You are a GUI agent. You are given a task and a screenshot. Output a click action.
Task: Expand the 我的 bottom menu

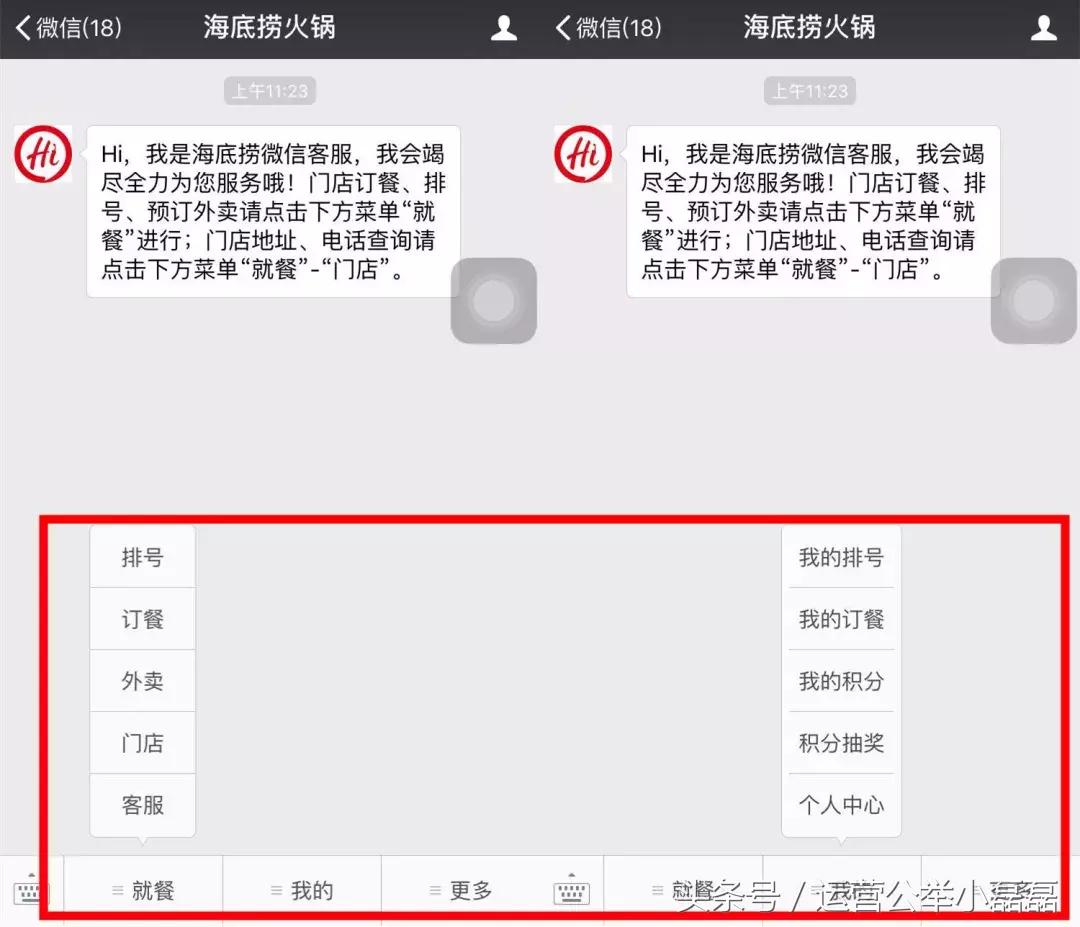tap(303, 887)
